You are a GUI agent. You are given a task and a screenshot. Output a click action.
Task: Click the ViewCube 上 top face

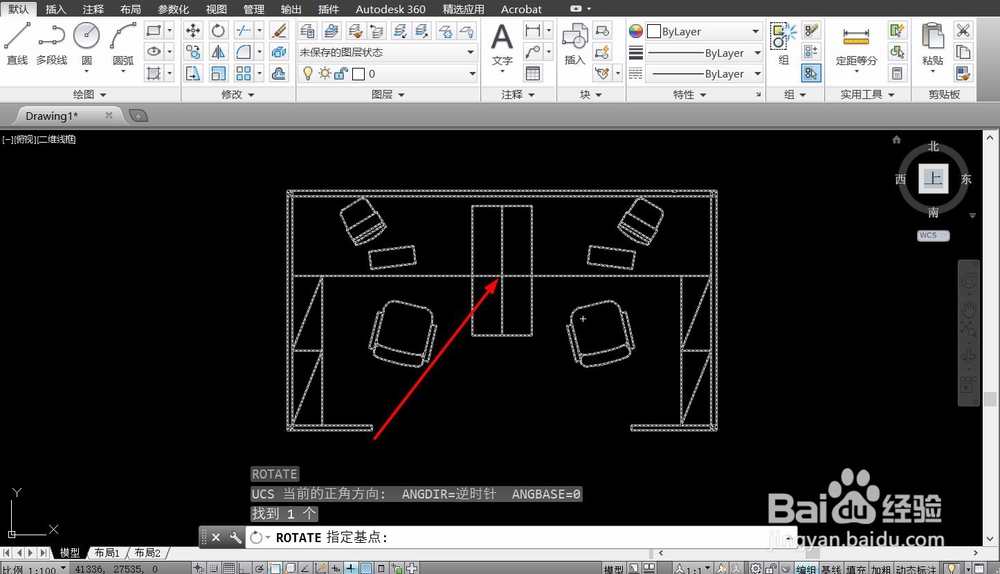933,179
